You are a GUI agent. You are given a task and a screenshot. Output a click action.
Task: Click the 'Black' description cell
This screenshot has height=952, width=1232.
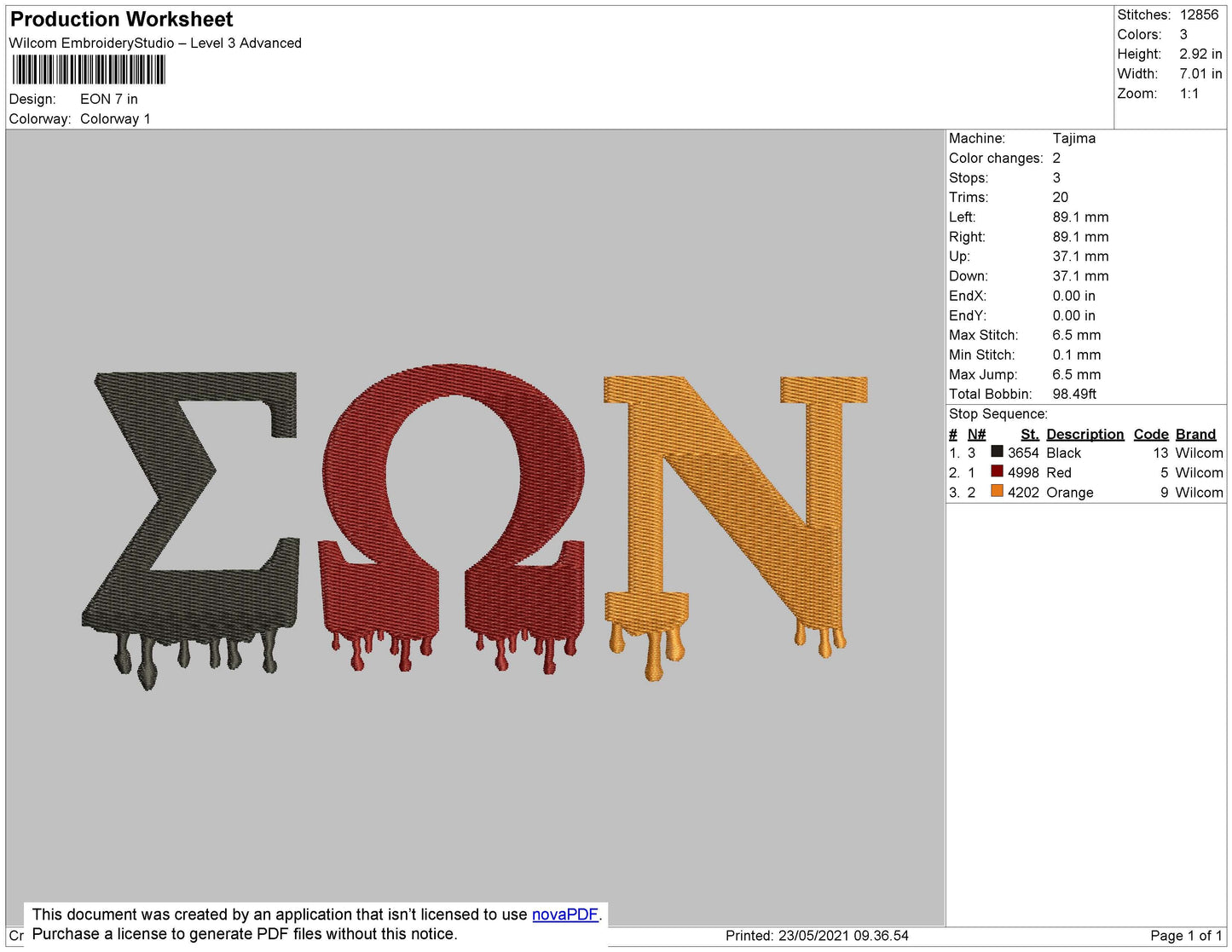click(x=1063, y=453)
